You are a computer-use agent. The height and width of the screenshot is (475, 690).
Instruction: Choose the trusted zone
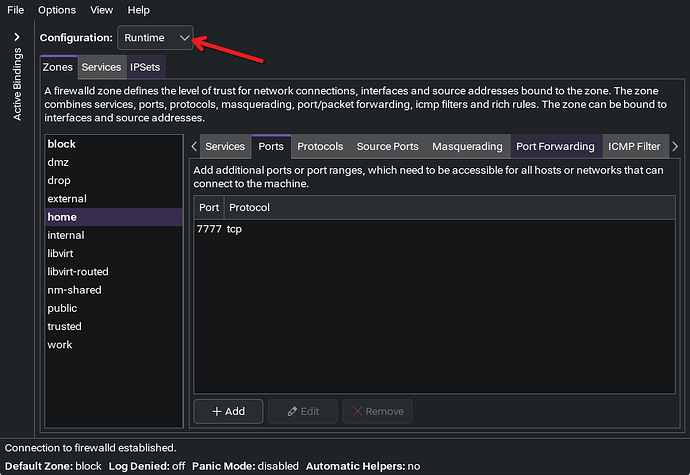click(65, 326)
